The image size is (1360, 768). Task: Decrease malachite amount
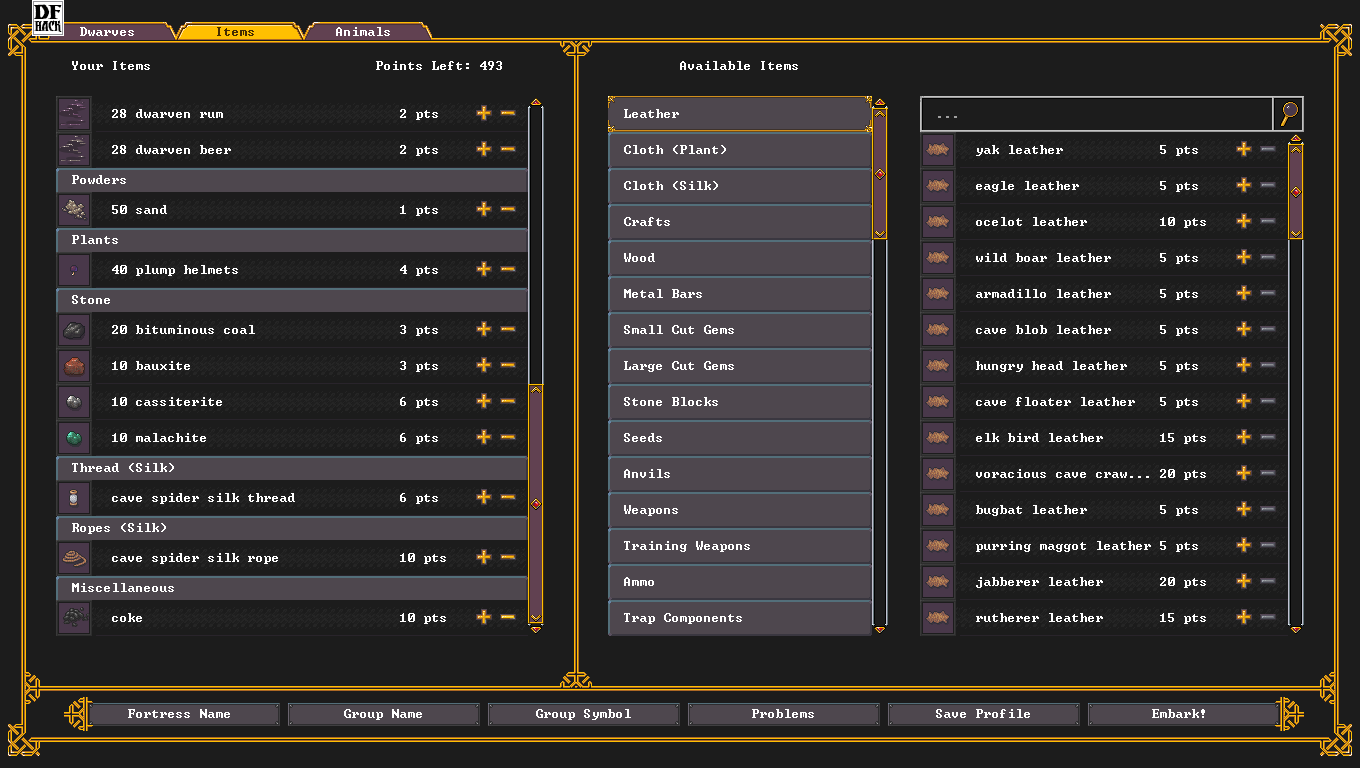click(508, 437)
